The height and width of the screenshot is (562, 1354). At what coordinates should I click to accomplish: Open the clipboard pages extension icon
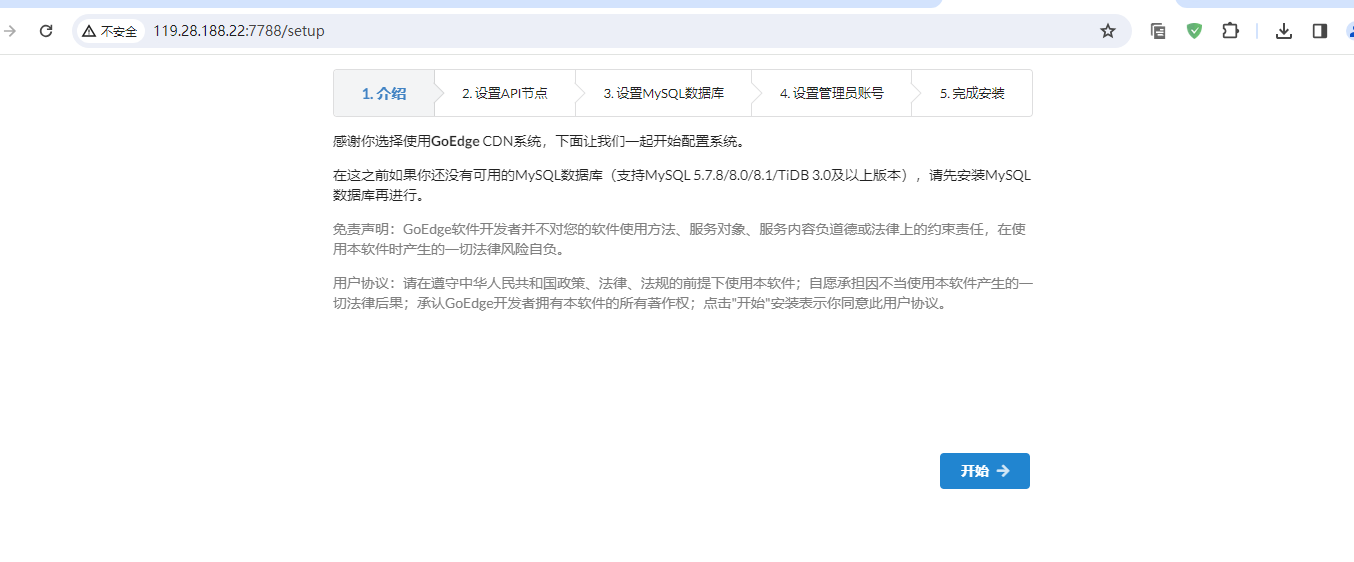point(1158,31)
